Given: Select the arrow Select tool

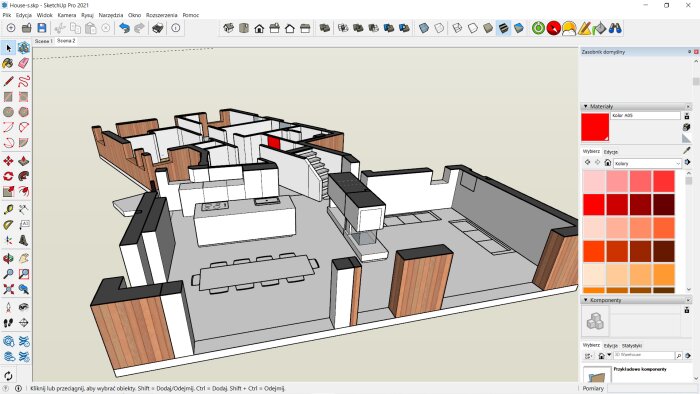Looking at the screenshot, I should pos(8,48).
